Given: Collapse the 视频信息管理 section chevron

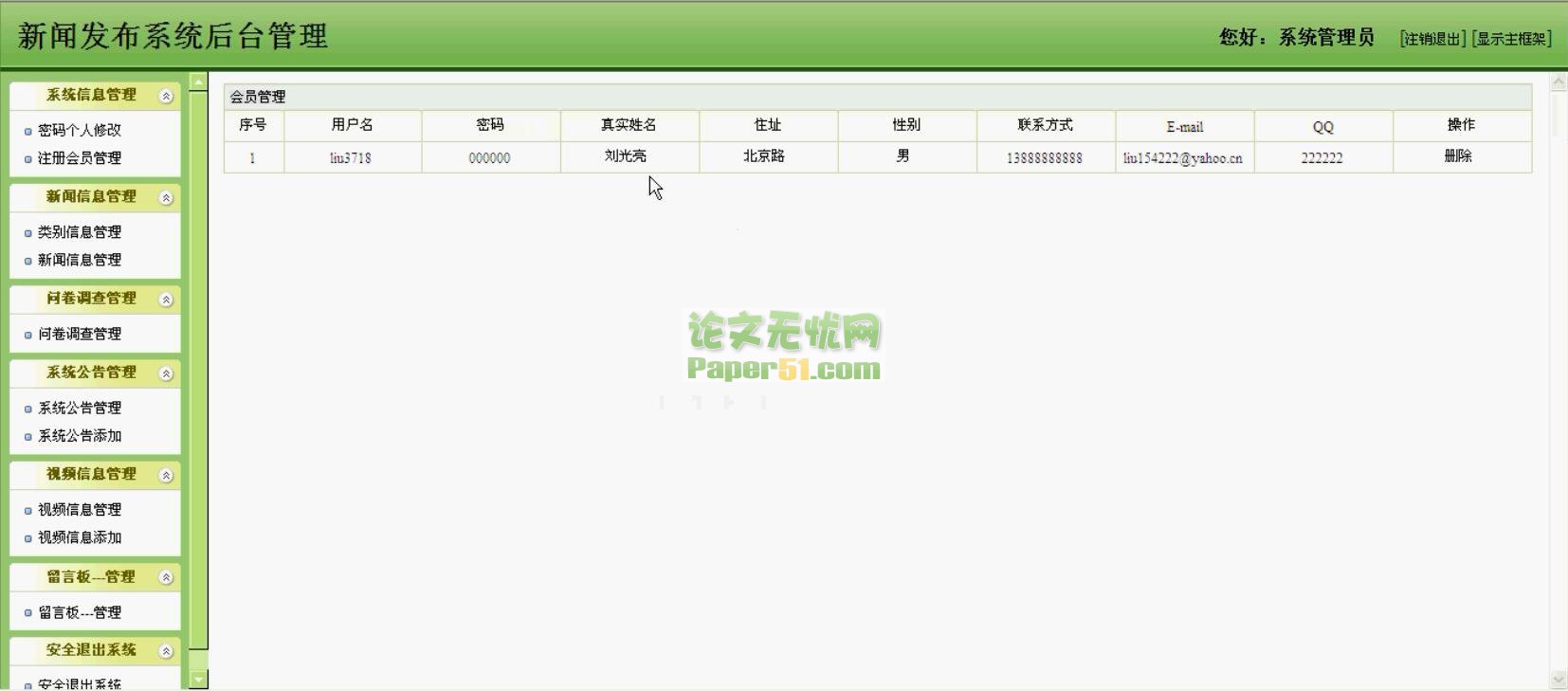Looking at the screenshot, I should point(166,475).
